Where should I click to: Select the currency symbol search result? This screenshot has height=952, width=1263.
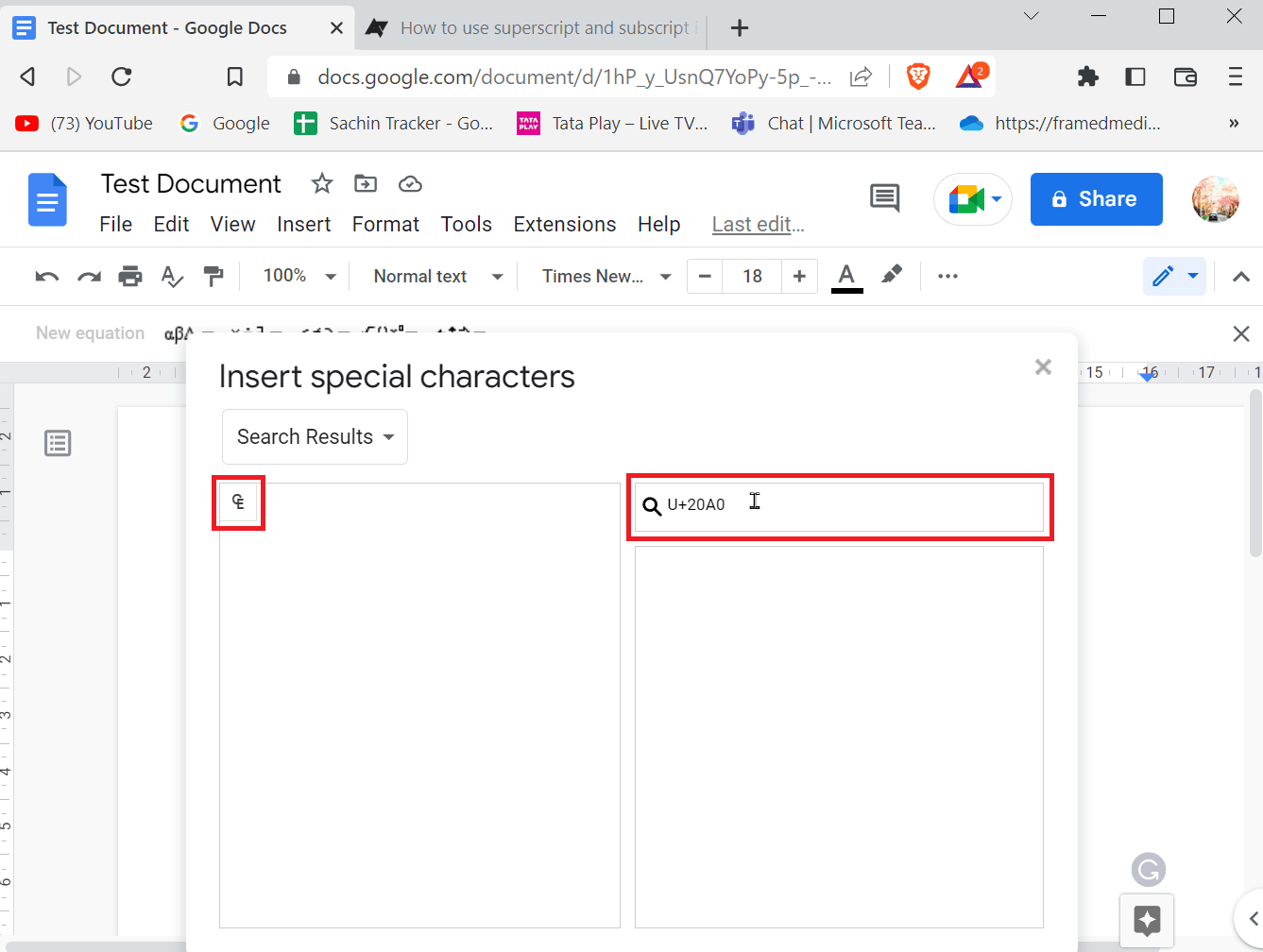[238, 501]
